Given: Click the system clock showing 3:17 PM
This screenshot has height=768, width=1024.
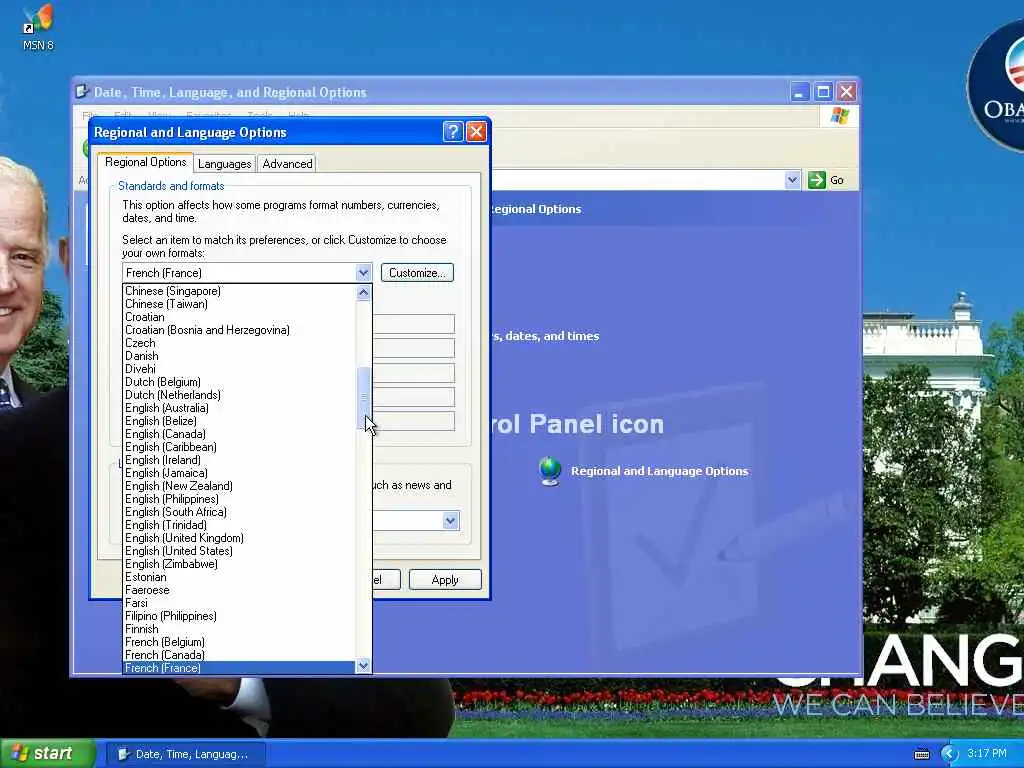Looking at the screenshot, I should point(986,754).
